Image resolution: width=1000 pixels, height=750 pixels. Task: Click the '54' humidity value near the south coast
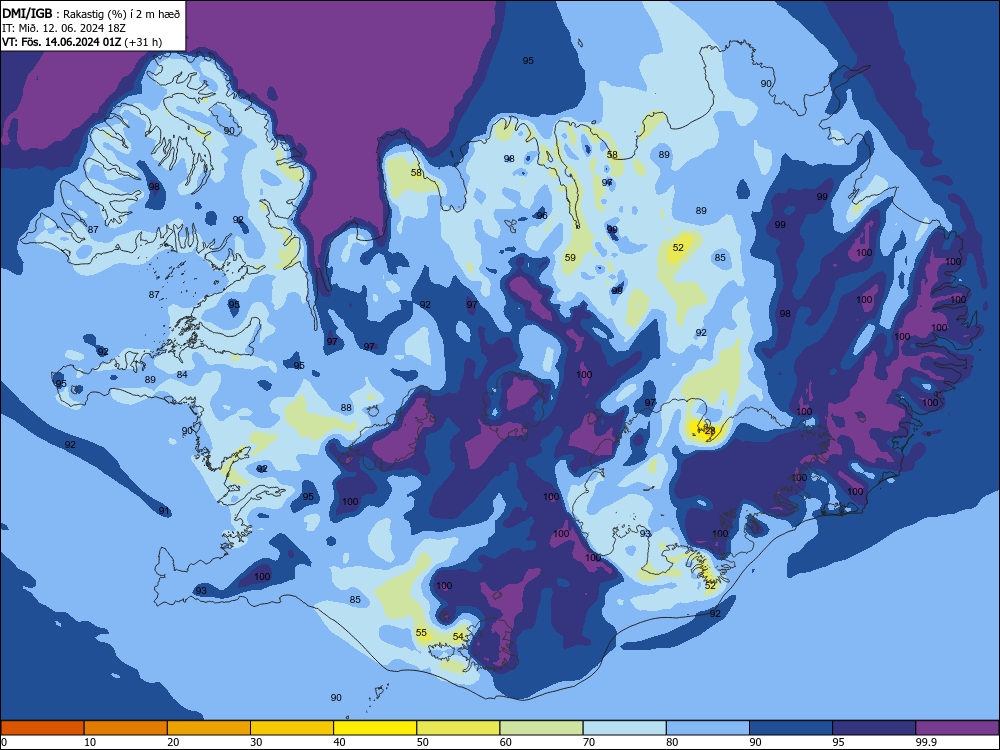click(458, 636)
